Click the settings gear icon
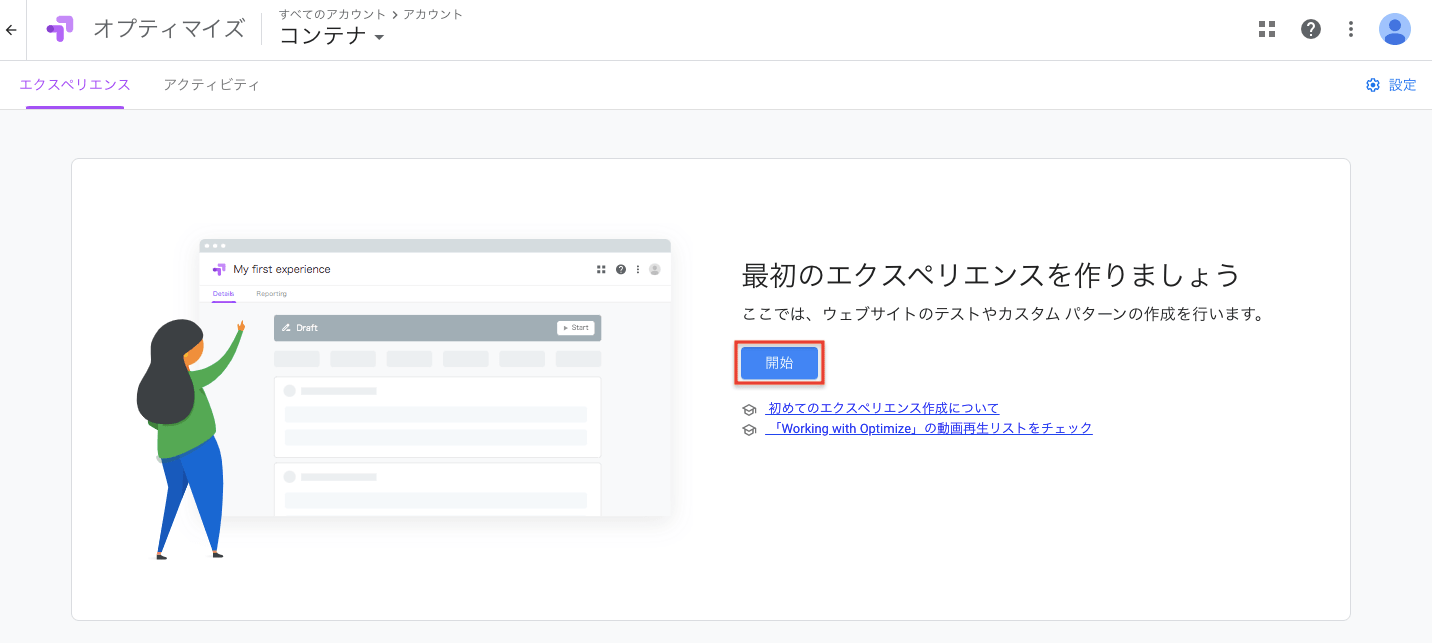 1373,85
